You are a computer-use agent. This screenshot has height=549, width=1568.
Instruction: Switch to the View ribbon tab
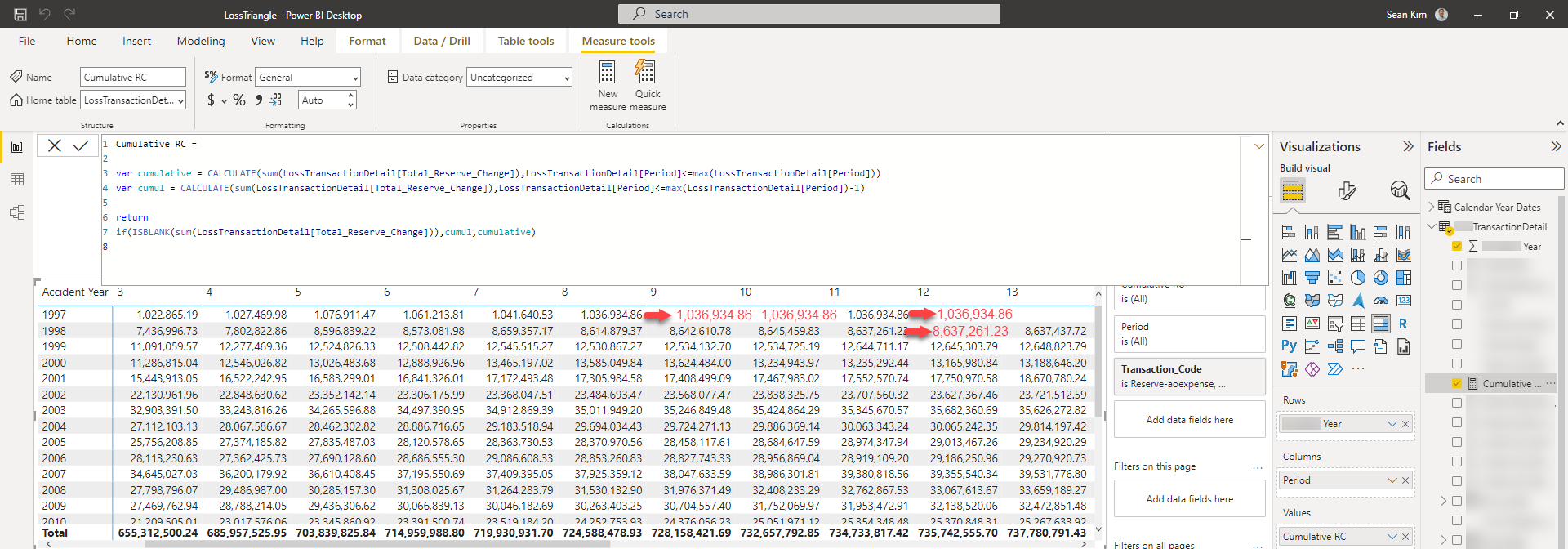pyautogui.click(x=263, y=41)
